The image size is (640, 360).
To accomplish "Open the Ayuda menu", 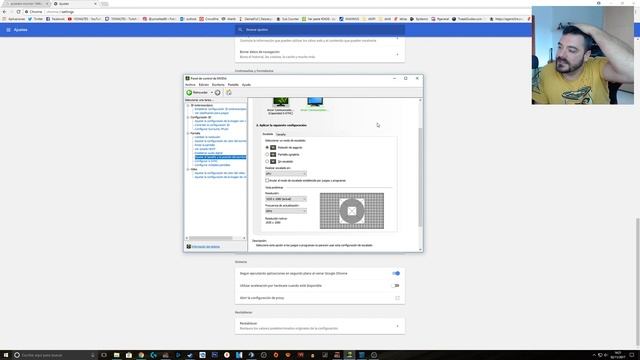I will tap(246, 85).
